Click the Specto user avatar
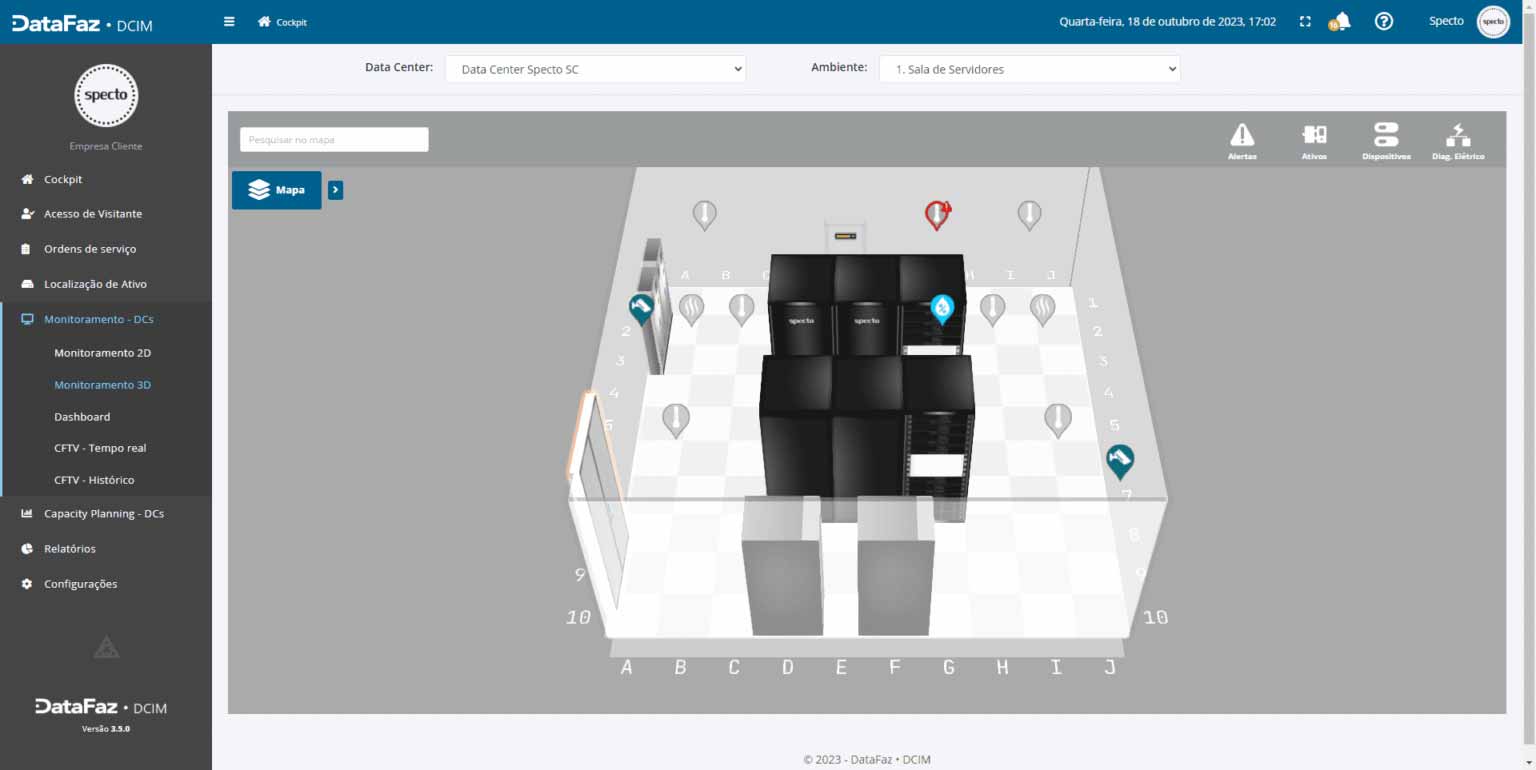Viewport: 1536px width, 770px height. tap(1493, 21)
